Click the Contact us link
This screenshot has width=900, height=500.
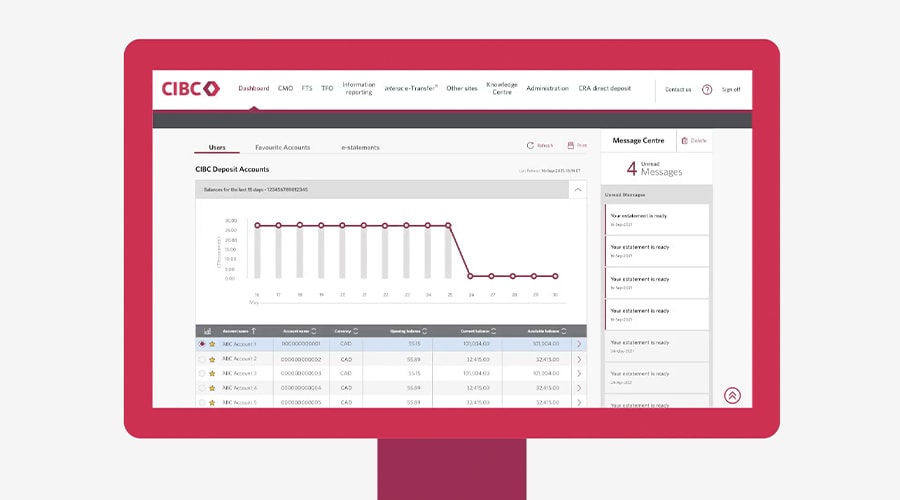[678, 90]
